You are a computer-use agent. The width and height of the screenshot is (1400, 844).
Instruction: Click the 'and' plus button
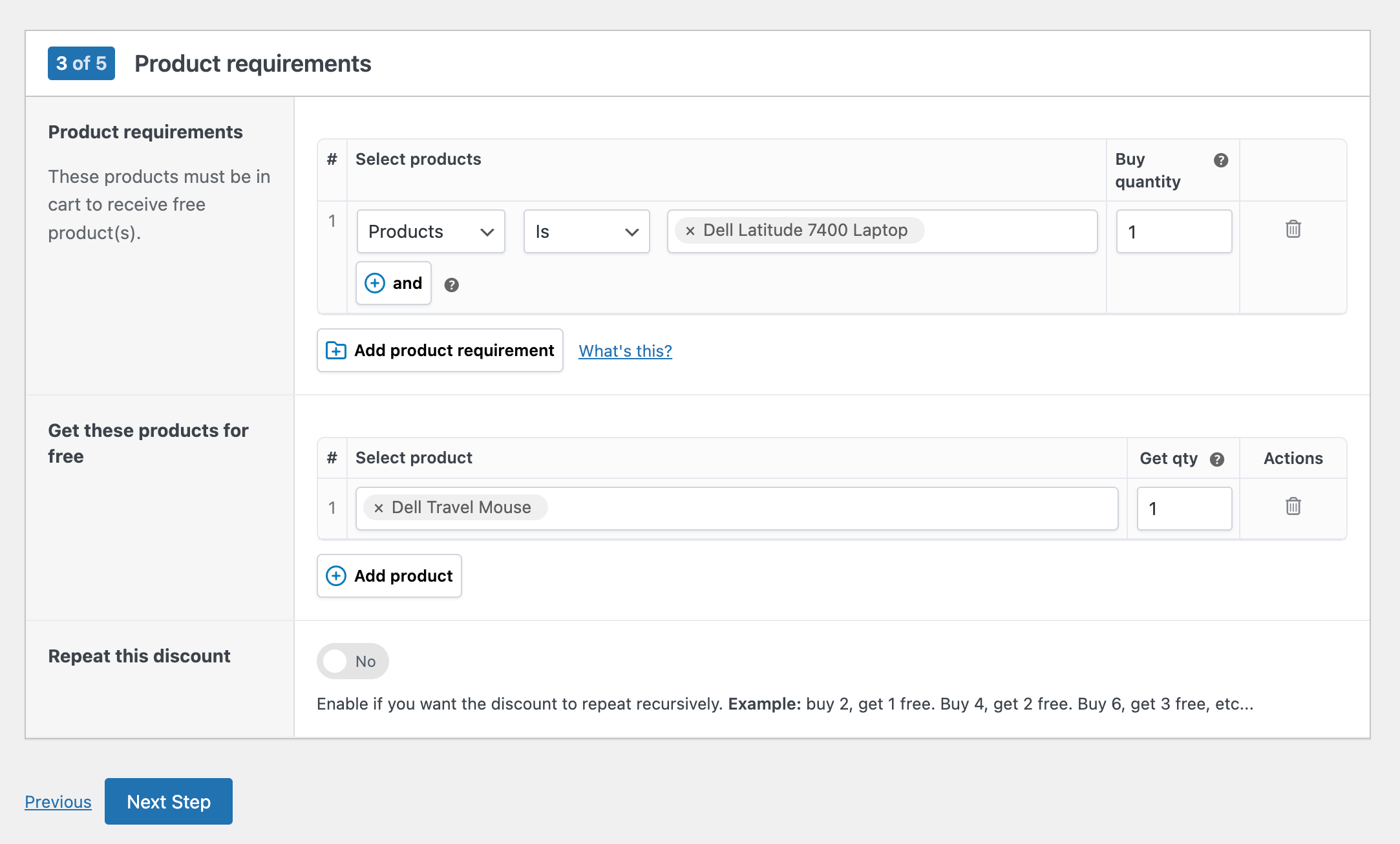(394, 283)
